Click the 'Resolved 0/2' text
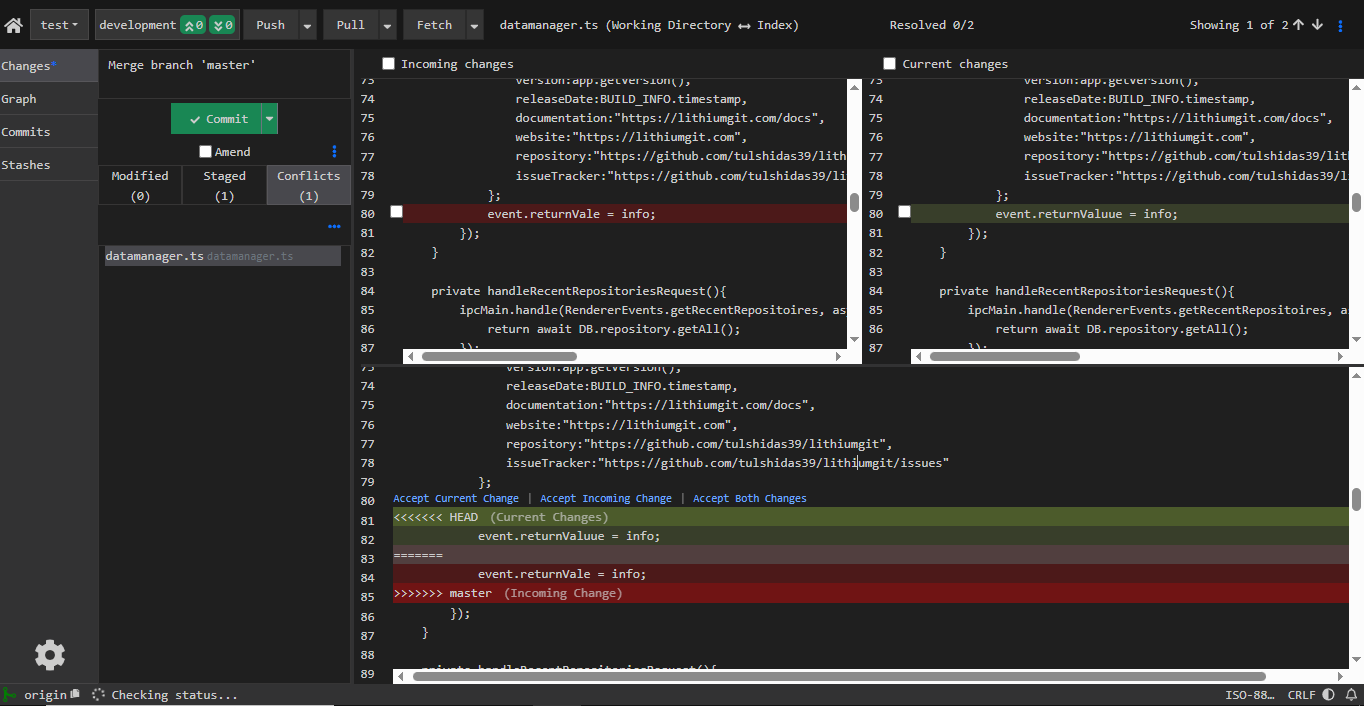This screenshot has height=706, width=1364. [x=931, y=25]
